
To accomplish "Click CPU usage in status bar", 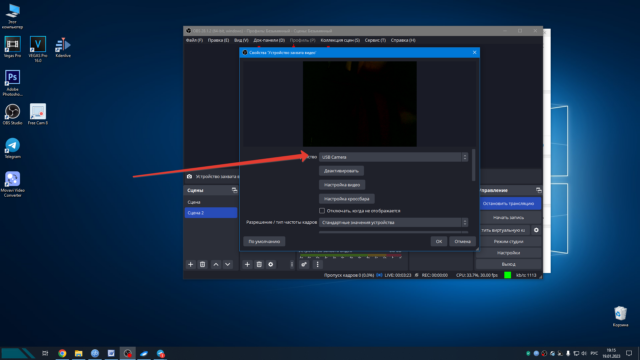I will click(x=477, y=276).
